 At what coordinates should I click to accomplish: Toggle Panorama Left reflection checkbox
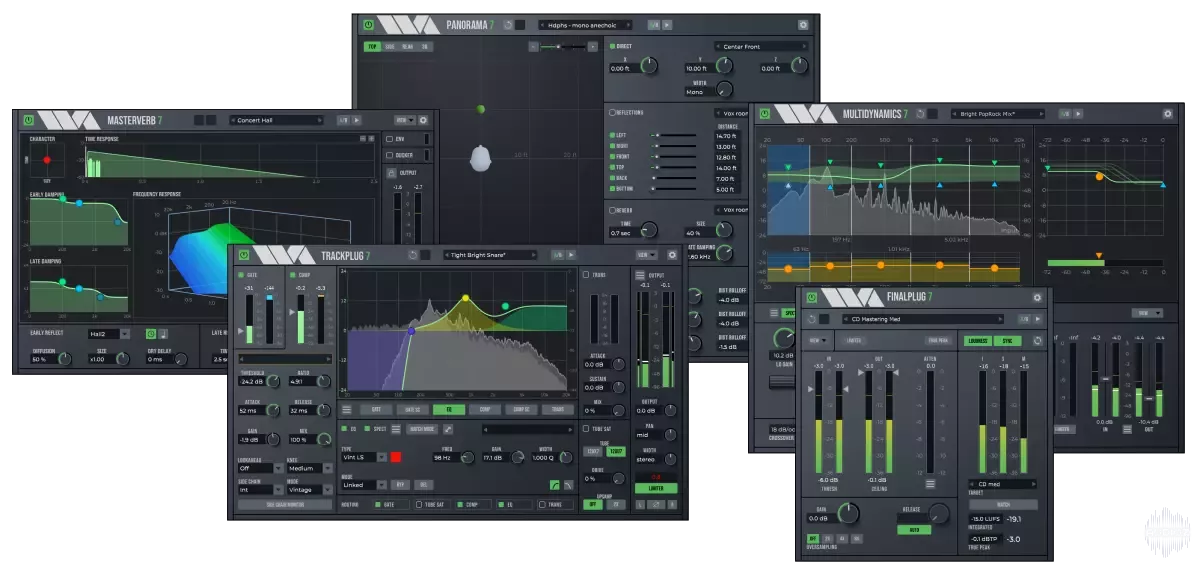click(613, 134)
